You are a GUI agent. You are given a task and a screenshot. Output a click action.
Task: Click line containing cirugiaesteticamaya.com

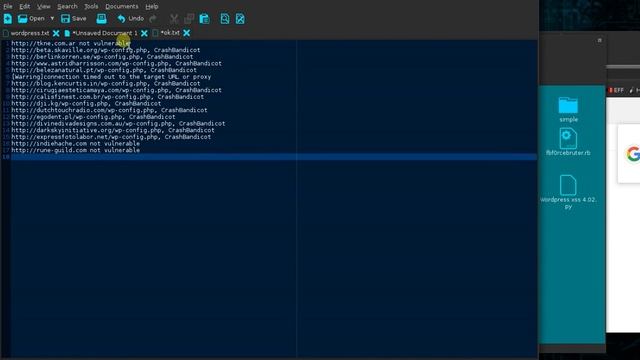(x=116, y=90)
